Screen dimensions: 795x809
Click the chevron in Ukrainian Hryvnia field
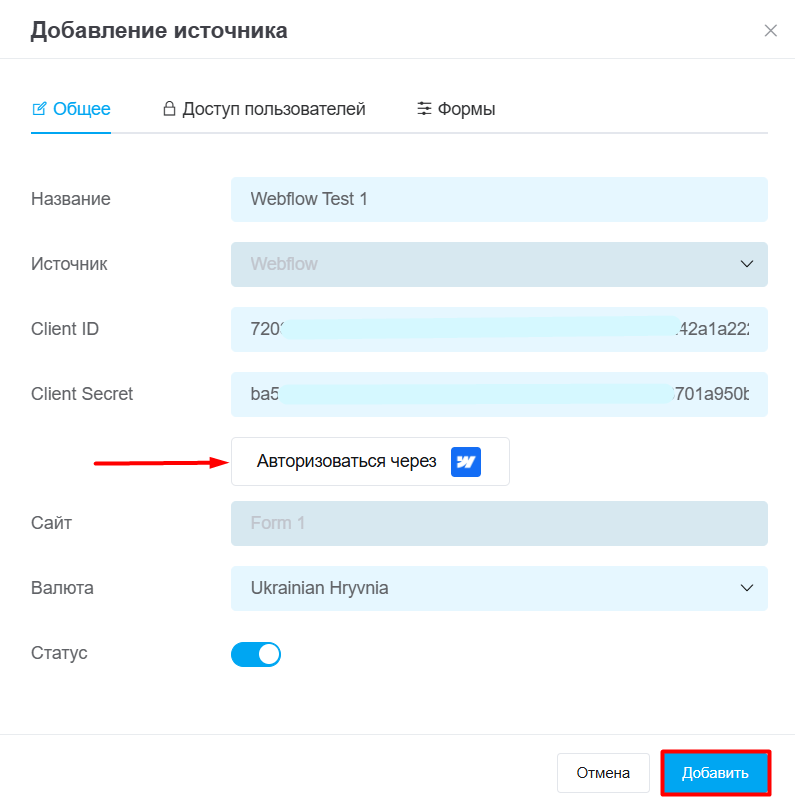[x=746, y=588]
